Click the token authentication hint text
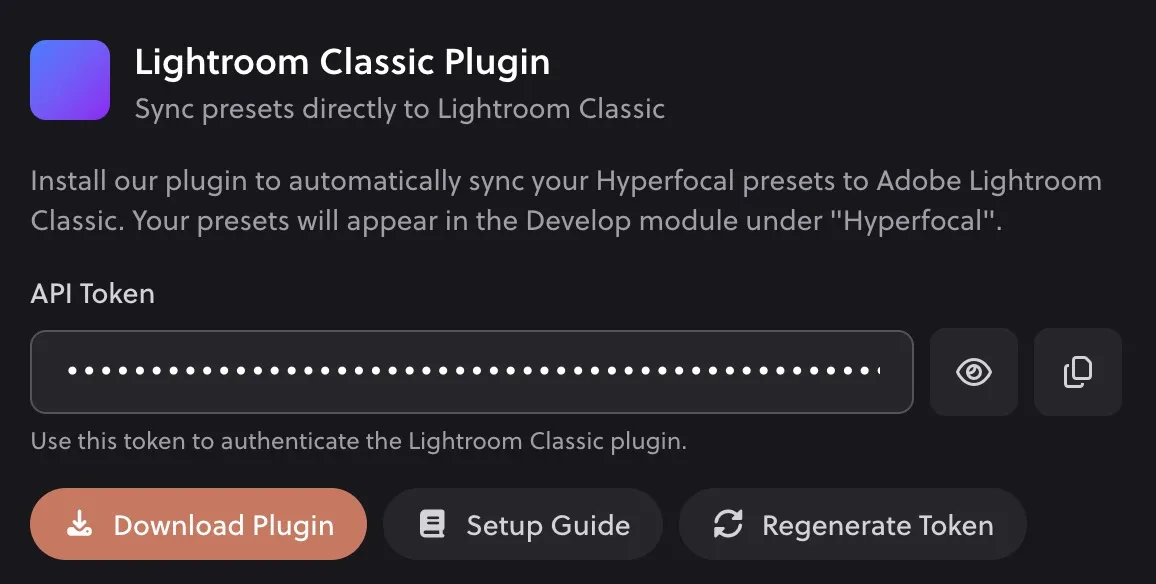 click(x=358, y=441)
